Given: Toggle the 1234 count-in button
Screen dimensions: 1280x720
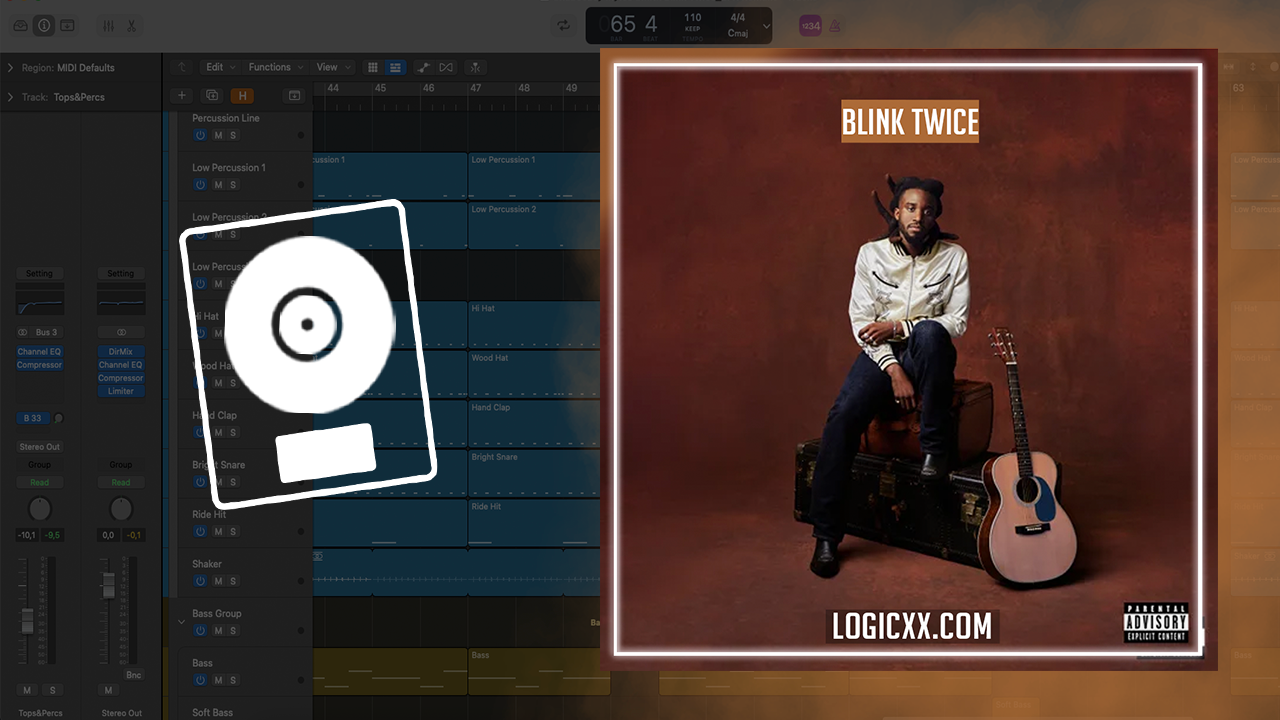Looking at the screenshot, I should [x=811, y=26].
